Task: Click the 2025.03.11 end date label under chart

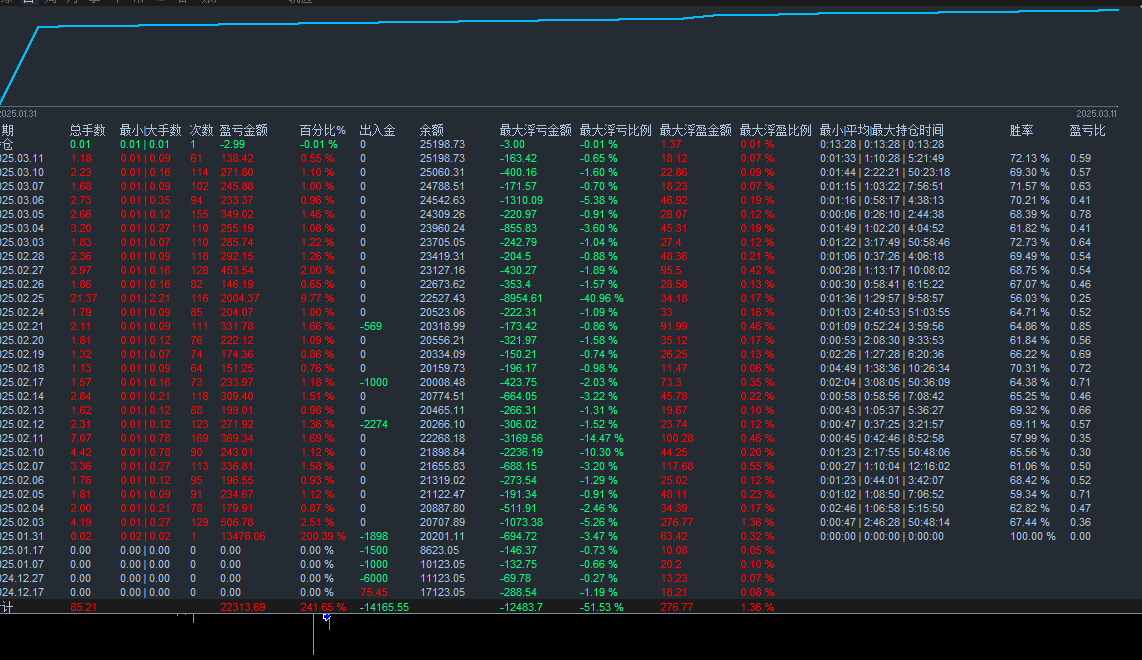Action: click(1096, 114)
